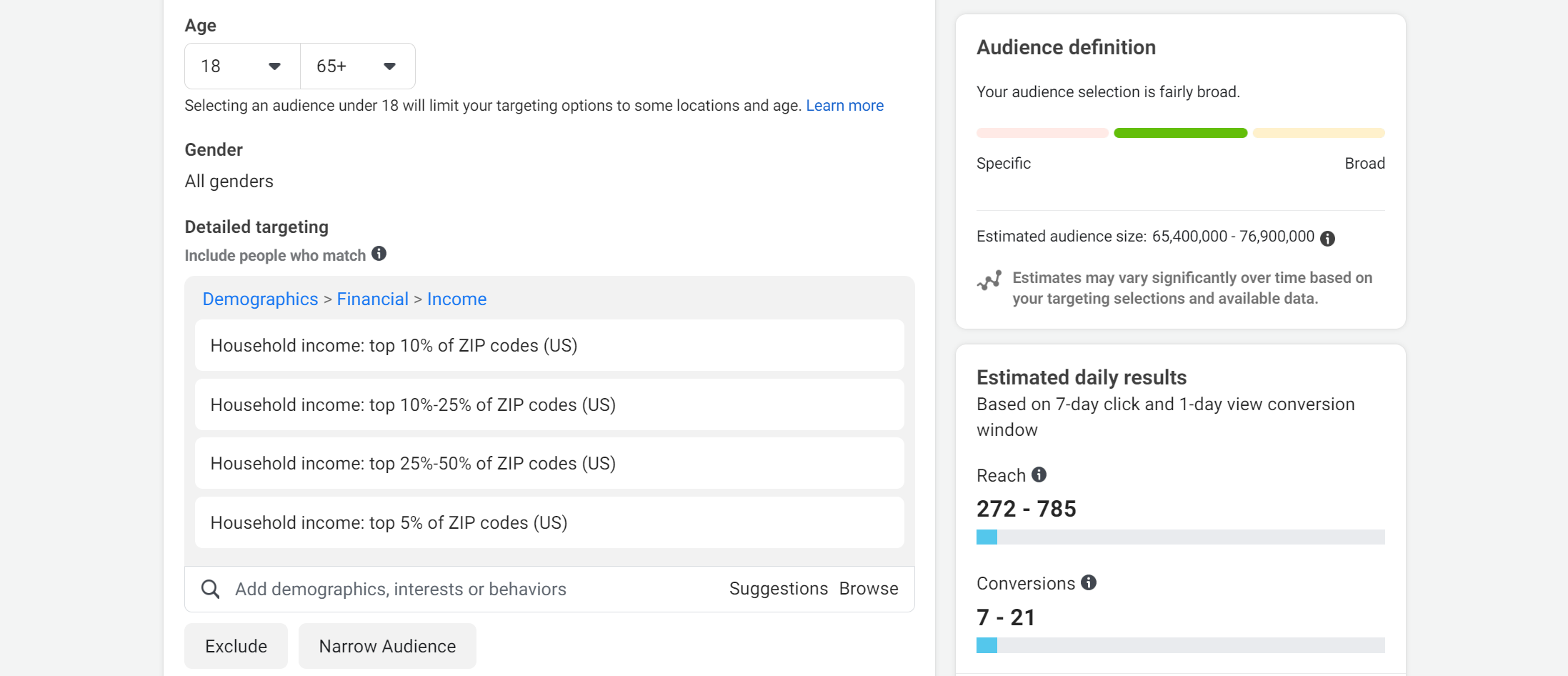Click the search magnifier icon
The width and height of the screenshot is (1568, 676).
pyautogui.click(x=210, y=589)
